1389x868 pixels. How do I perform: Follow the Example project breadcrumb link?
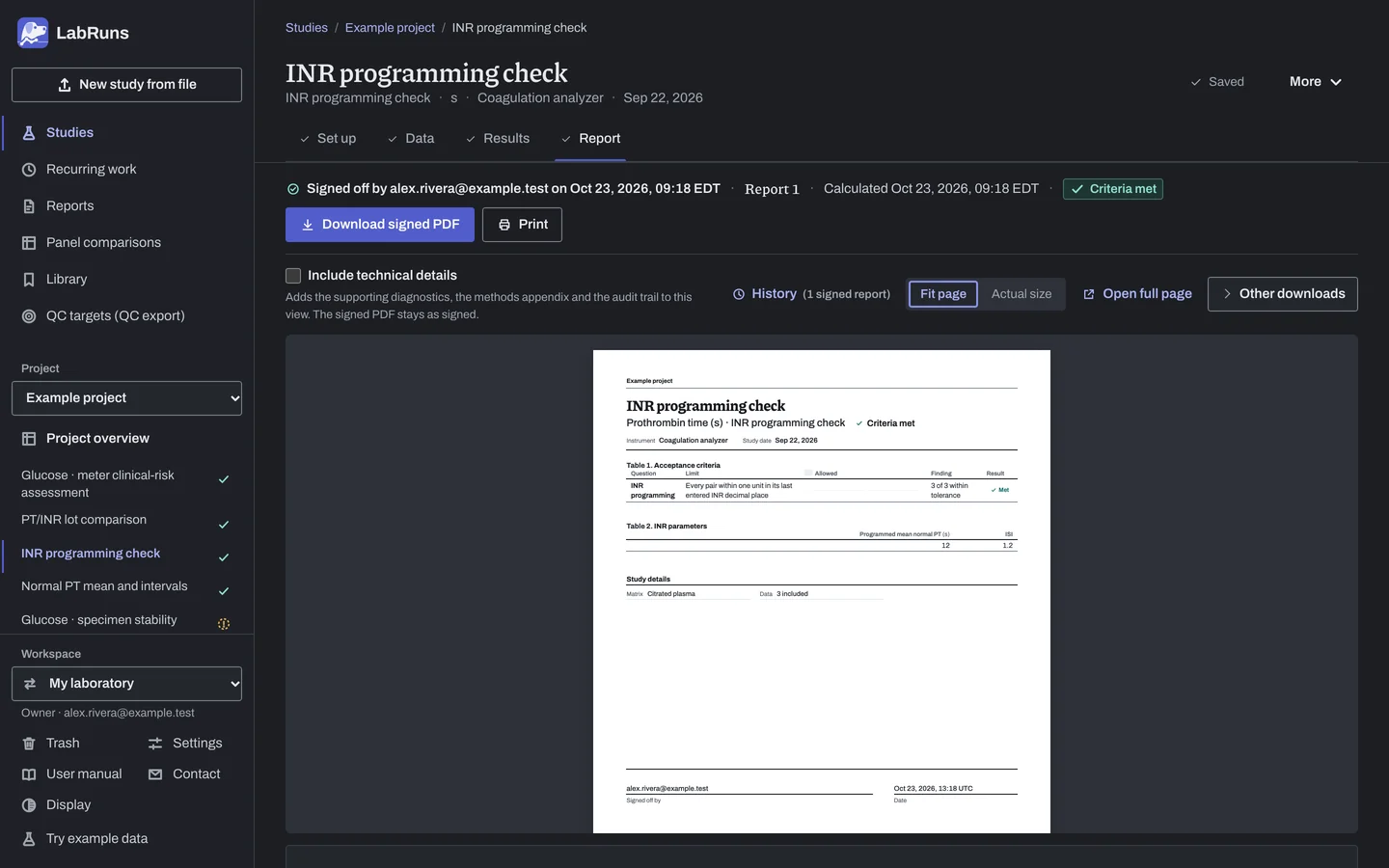tap(390, 28)
